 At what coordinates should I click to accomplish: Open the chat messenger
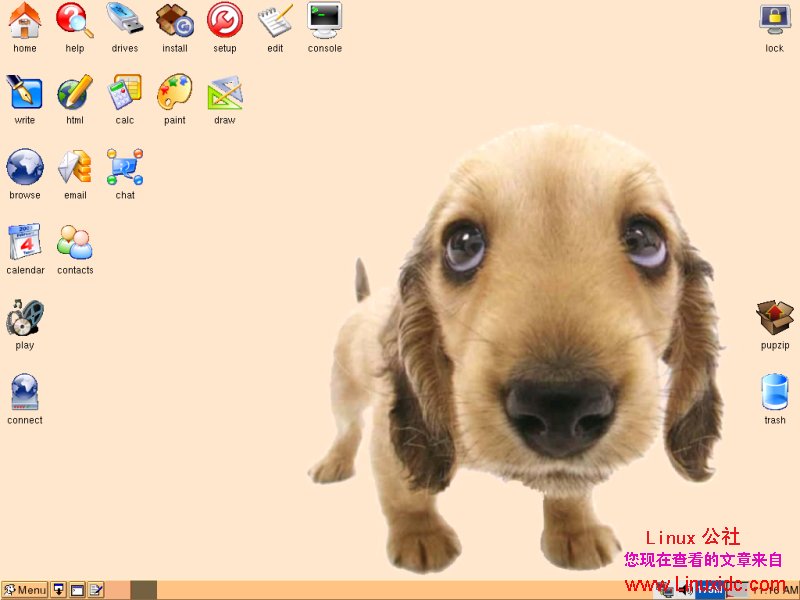coord(124,168)
